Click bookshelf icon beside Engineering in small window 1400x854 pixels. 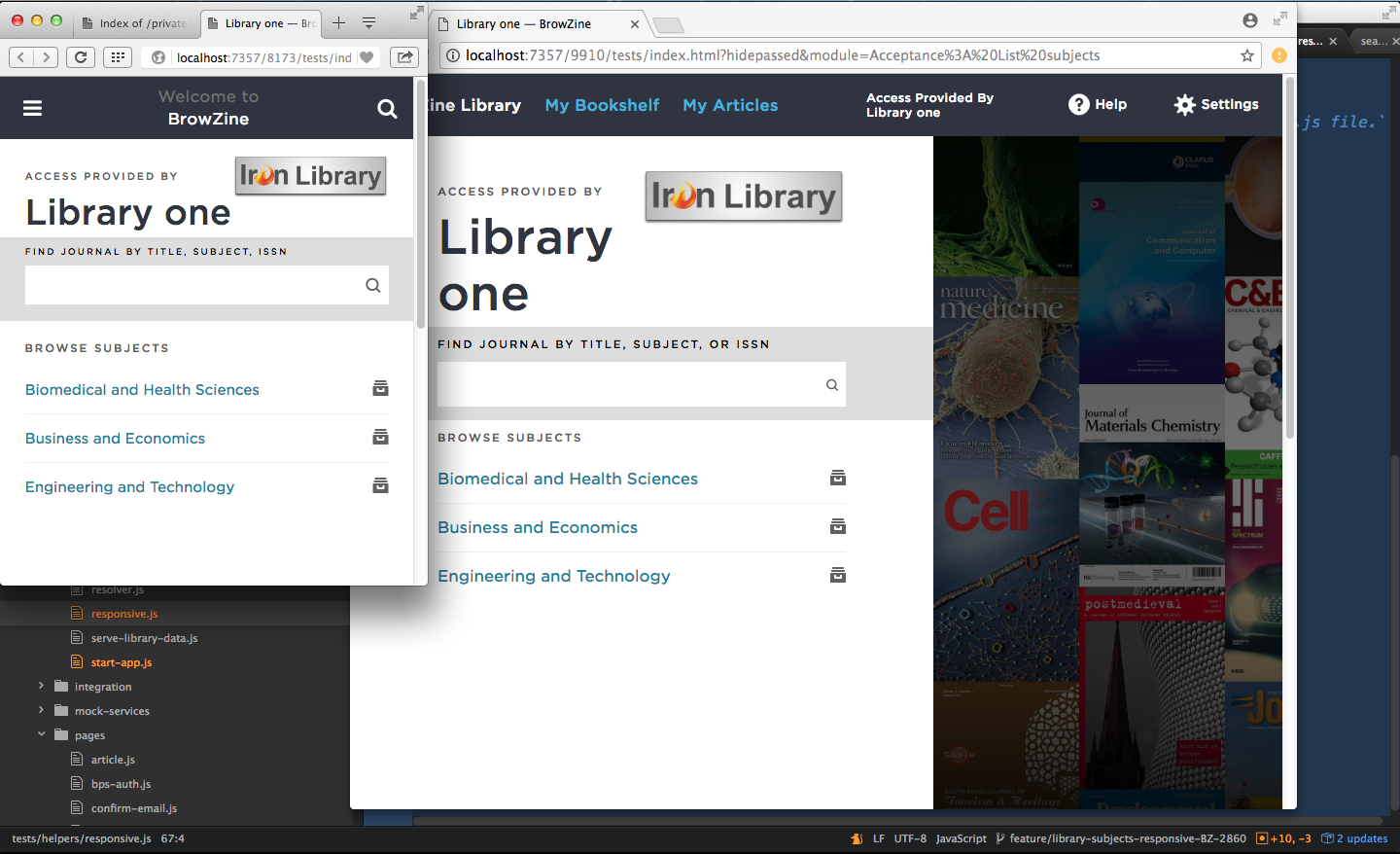coord(381,485)
